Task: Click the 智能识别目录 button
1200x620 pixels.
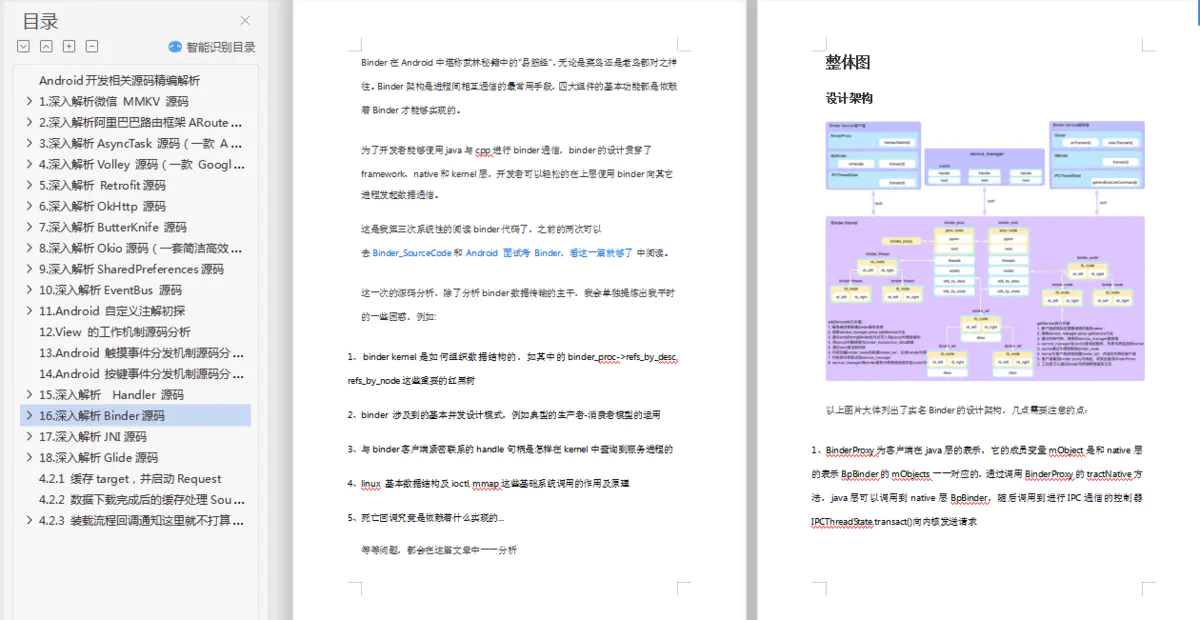Action: point(211,47)
